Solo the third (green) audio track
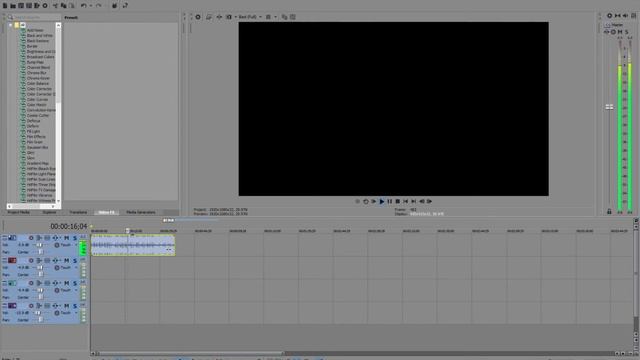The width and height of the screenshot is (640, 360). [x=75, y=283]
